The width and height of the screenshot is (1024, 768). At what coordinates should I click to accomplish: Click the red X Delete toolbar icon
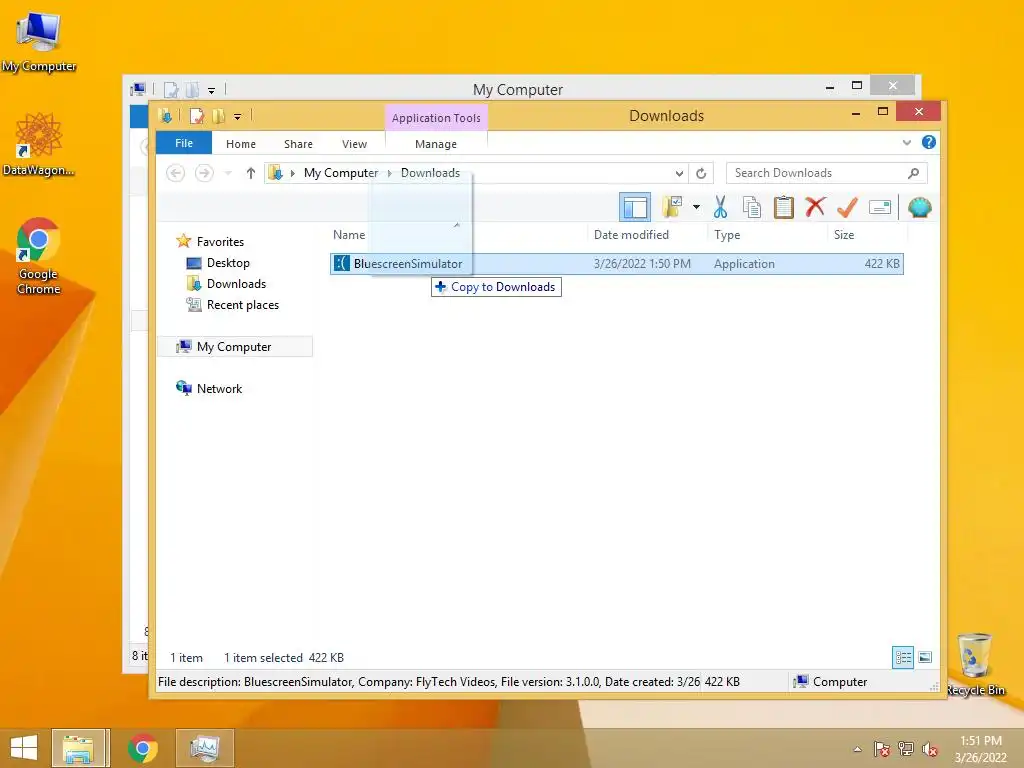coord(815,208)
